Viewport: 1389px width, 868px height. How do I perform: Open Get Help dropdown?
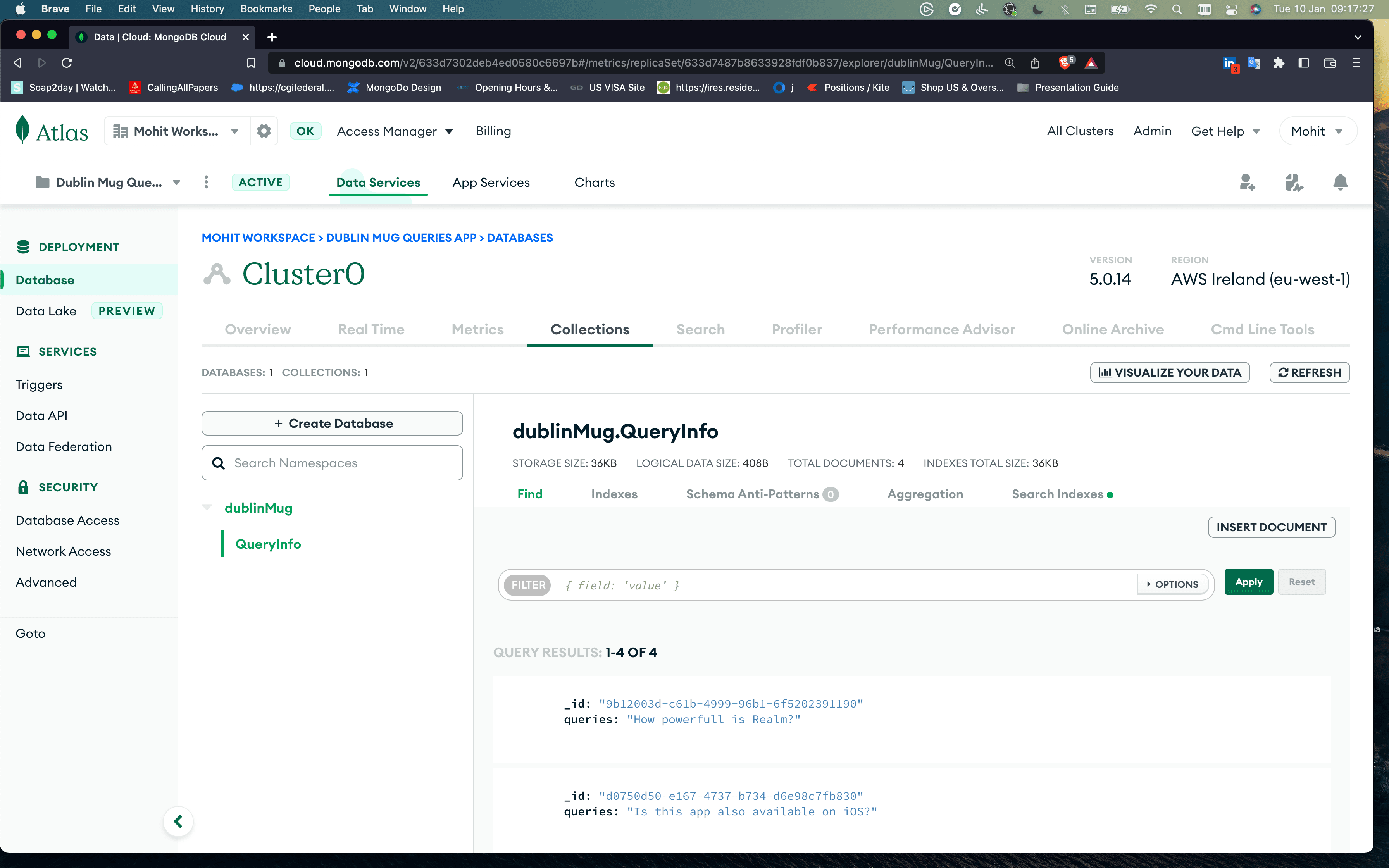(1225, 131)
